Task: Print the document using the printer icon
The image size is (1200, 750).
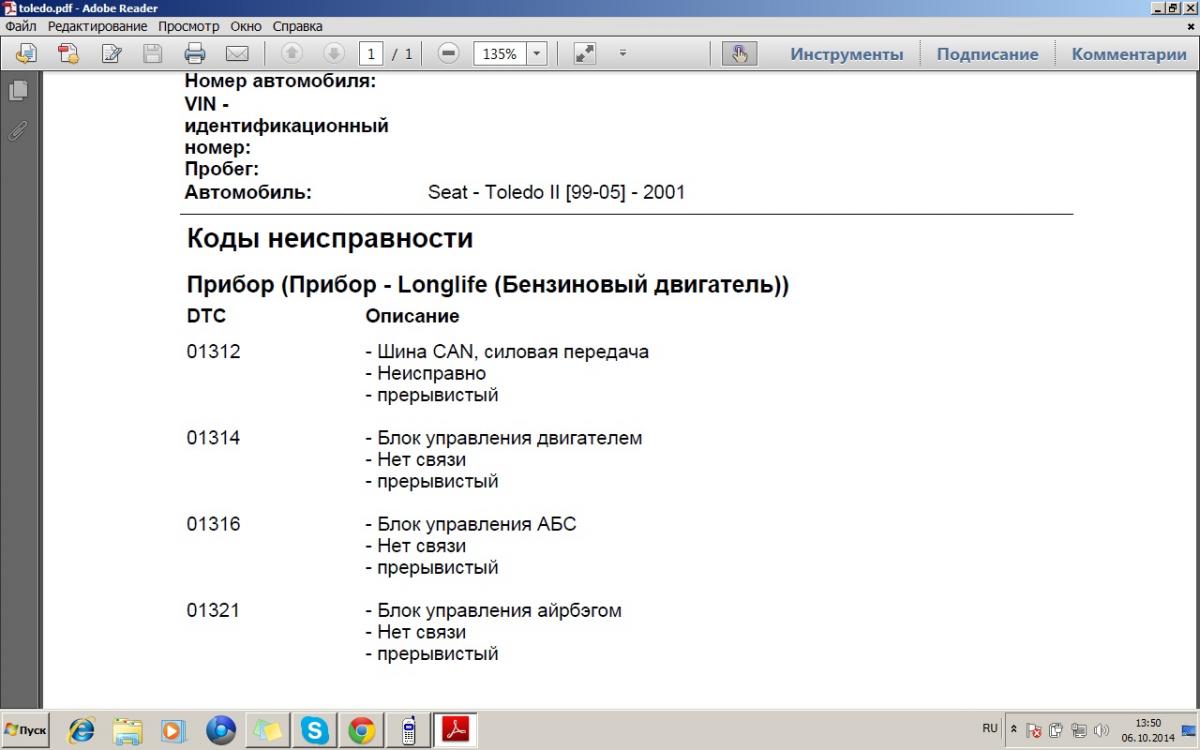Action: (x=194, y=54)
